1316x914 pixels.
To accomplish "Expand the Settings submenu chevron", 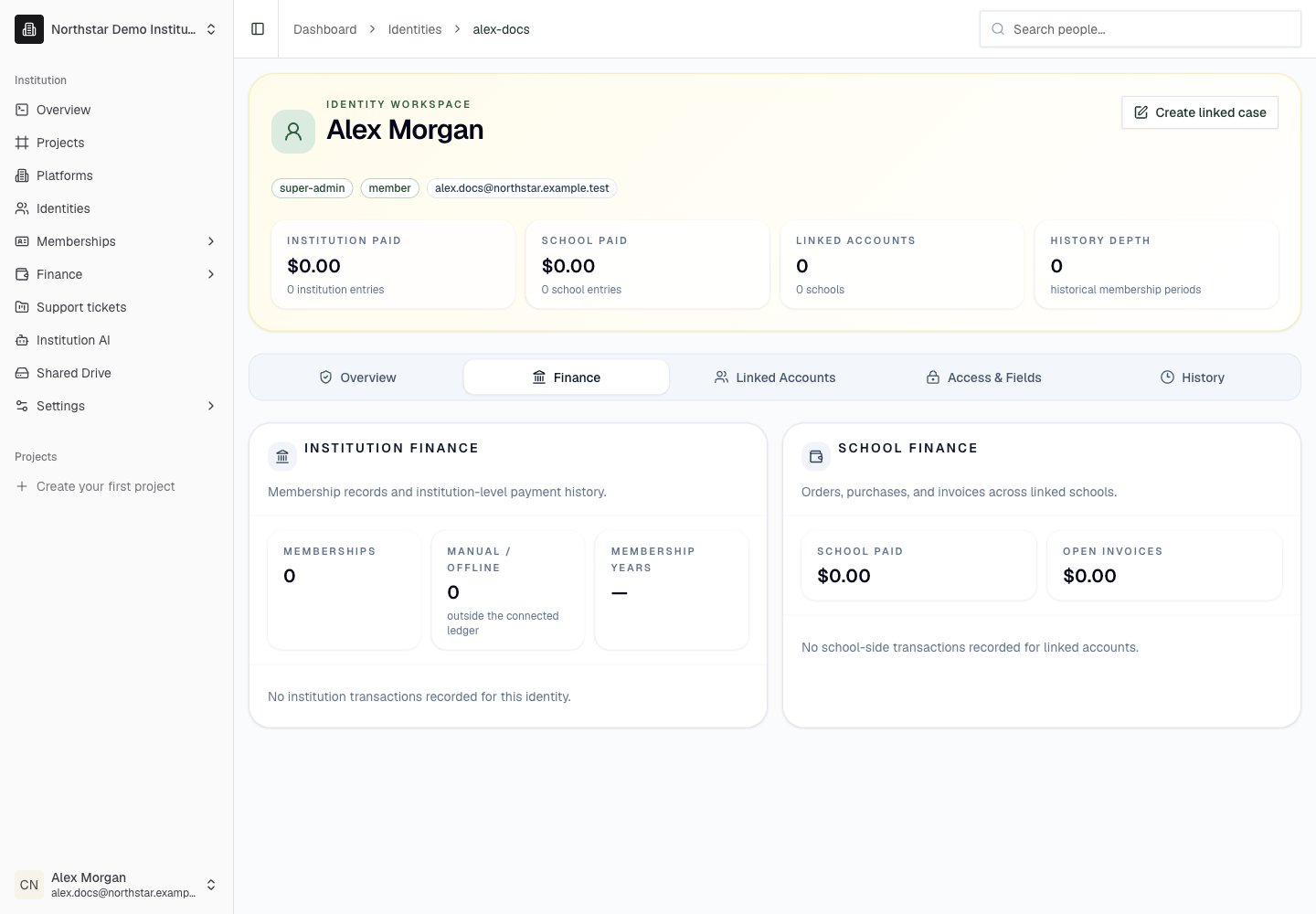I will [211, 406].
